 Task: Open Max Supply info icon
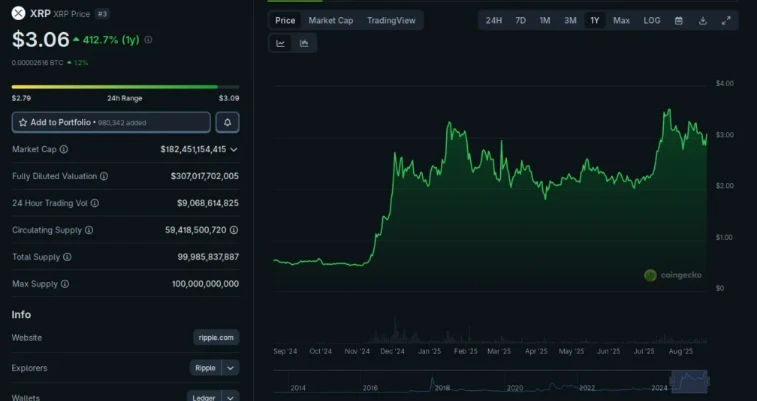pos(65,284)
